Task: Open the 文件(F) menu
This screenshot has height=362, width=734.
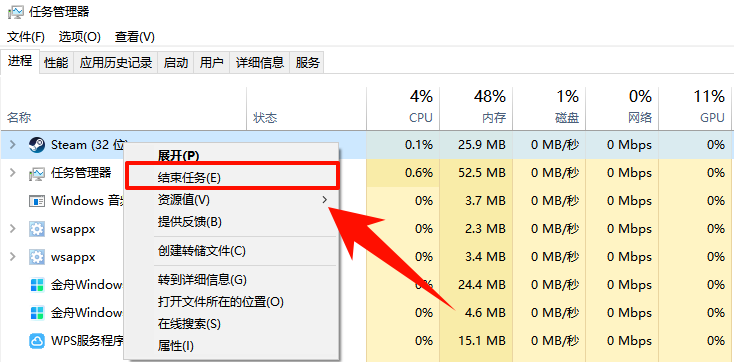Action: coord(26,37)
